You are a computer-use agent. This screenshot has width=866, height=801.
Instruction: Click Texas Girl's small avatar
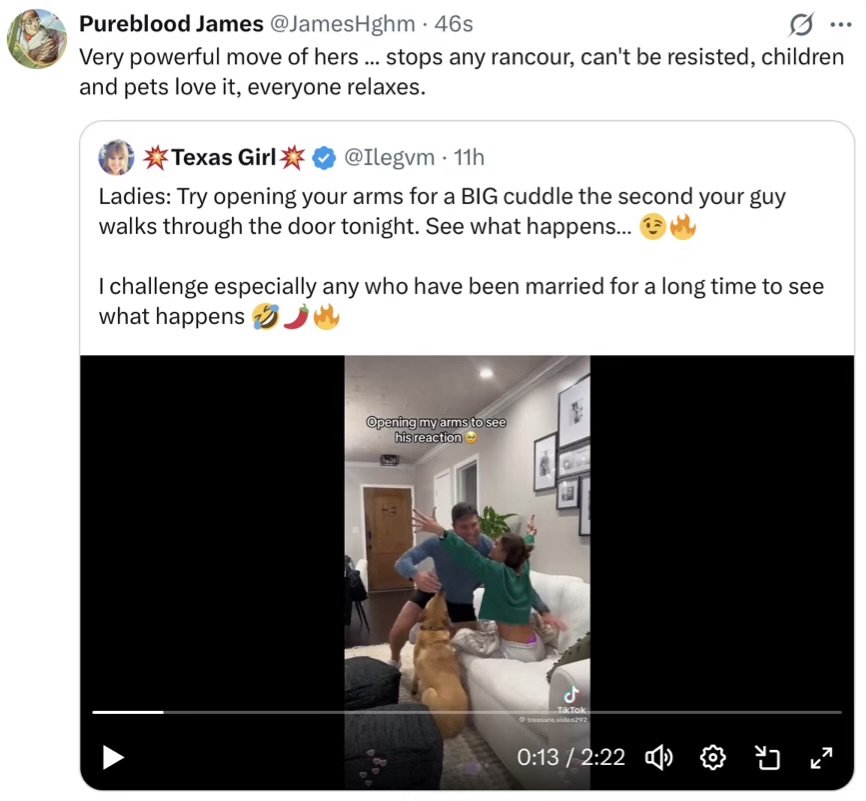click(116, 157)
